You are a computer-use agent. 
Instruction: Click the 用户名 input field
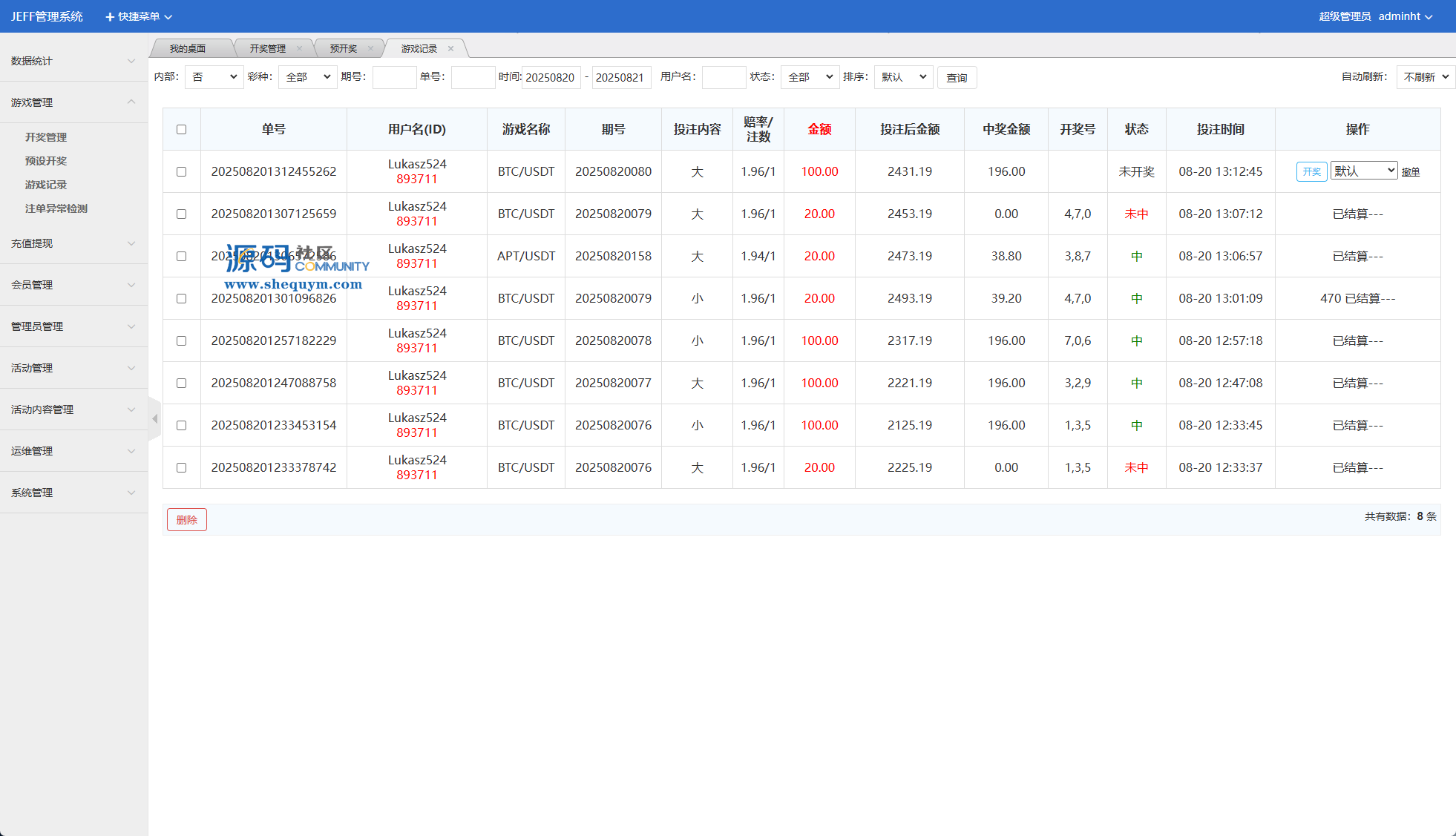pyautogui.click(x=724, y=77)
